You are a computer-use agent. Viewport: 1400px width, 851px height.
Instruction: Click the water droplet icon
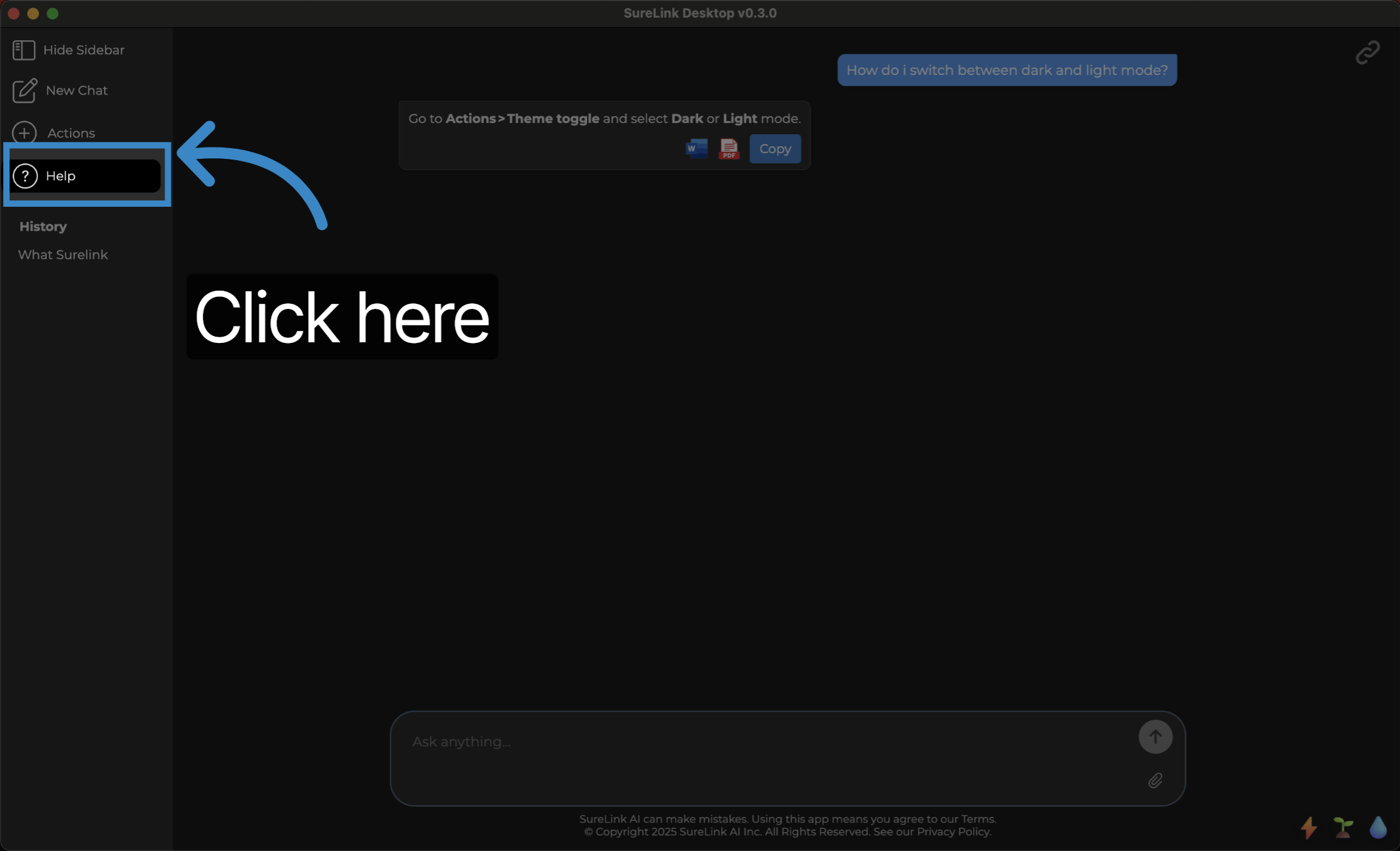tap(1379, 827)
